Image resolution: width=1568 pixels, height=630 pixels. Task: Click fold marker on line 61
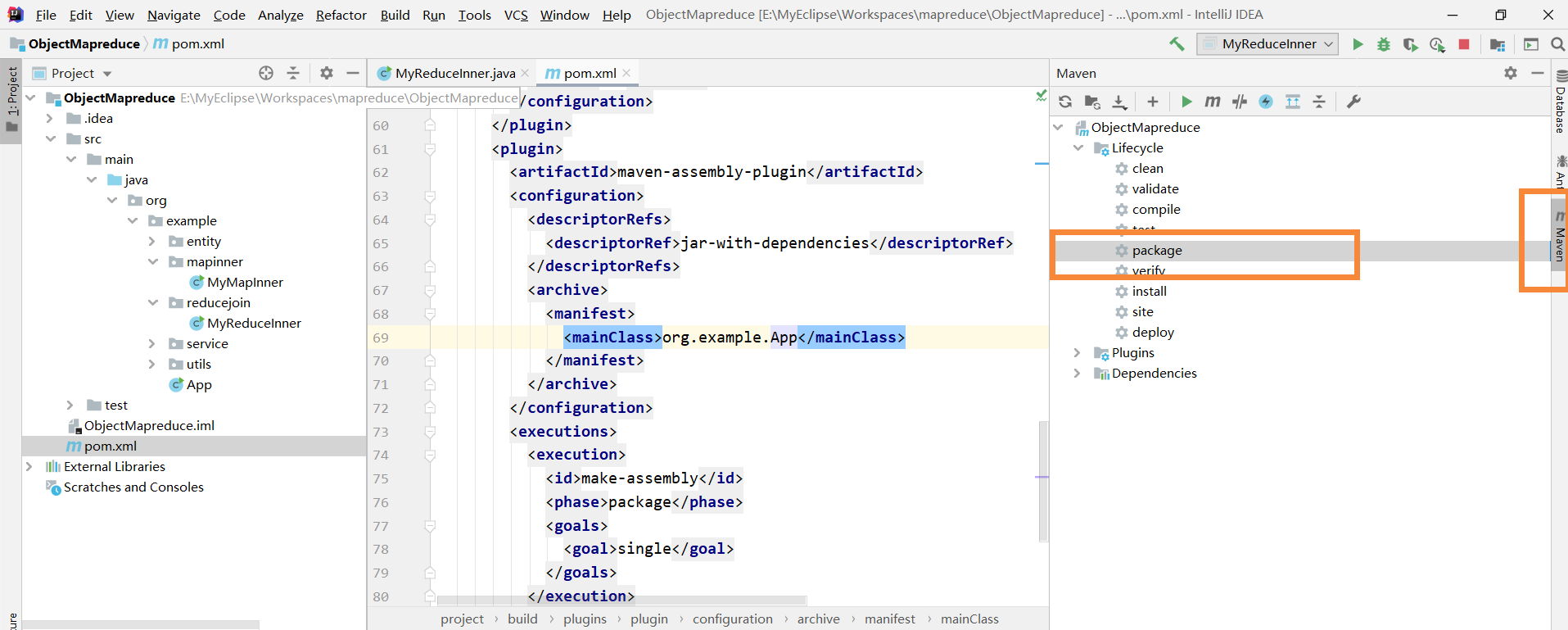pyautogui.click(x=430, y=149)
